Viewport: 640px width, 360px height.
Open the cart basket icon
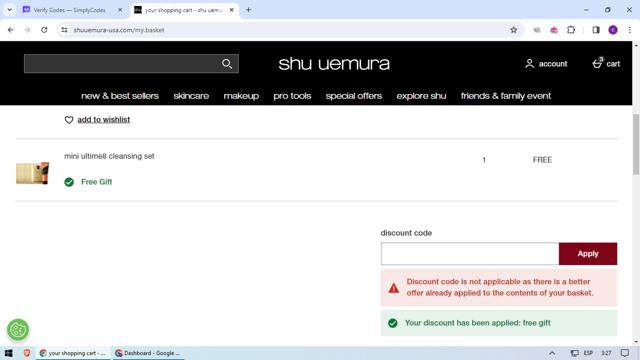tap(597, 63)
